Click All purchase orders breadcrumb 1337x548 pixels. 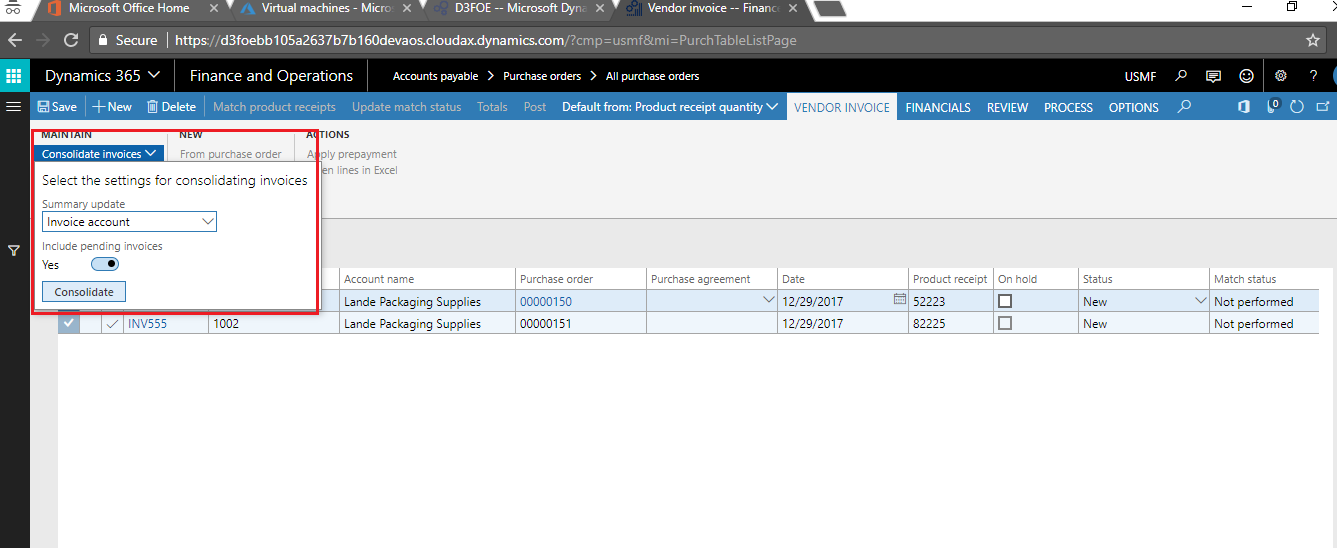[x=653, y=76]
